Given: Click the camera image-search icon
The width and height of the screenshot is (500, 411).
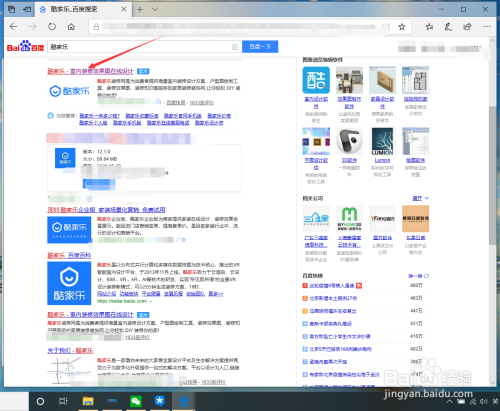Looking at the screenshot, I should 235,47.
